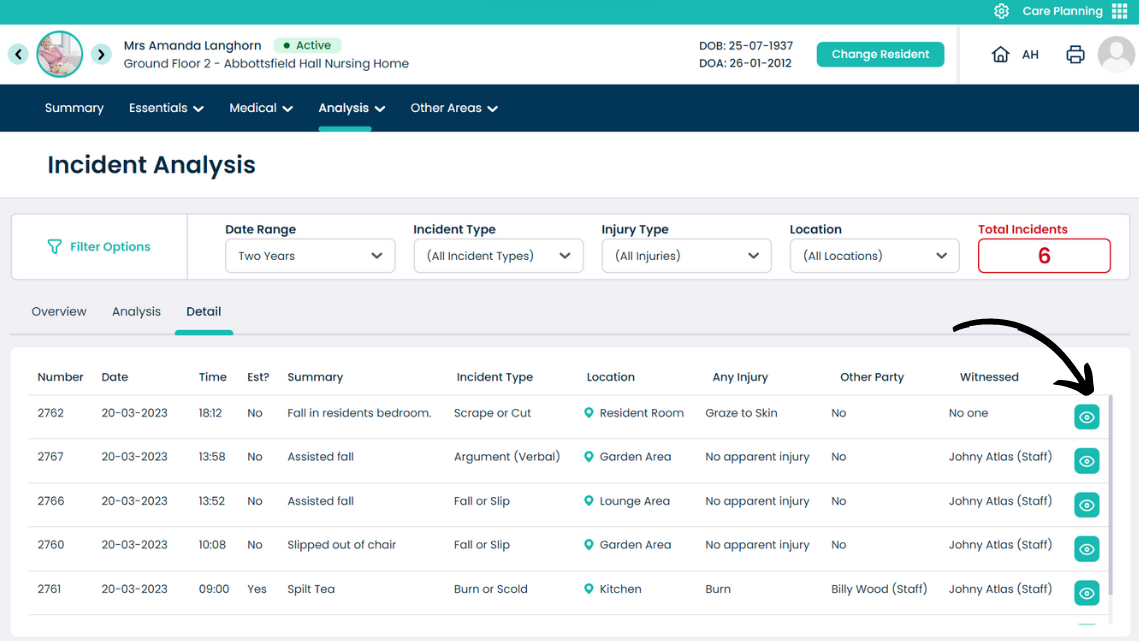Switch to the Analysis sub-tab
This screenshot has height=641, width=1139.
[x=137, y=312]
